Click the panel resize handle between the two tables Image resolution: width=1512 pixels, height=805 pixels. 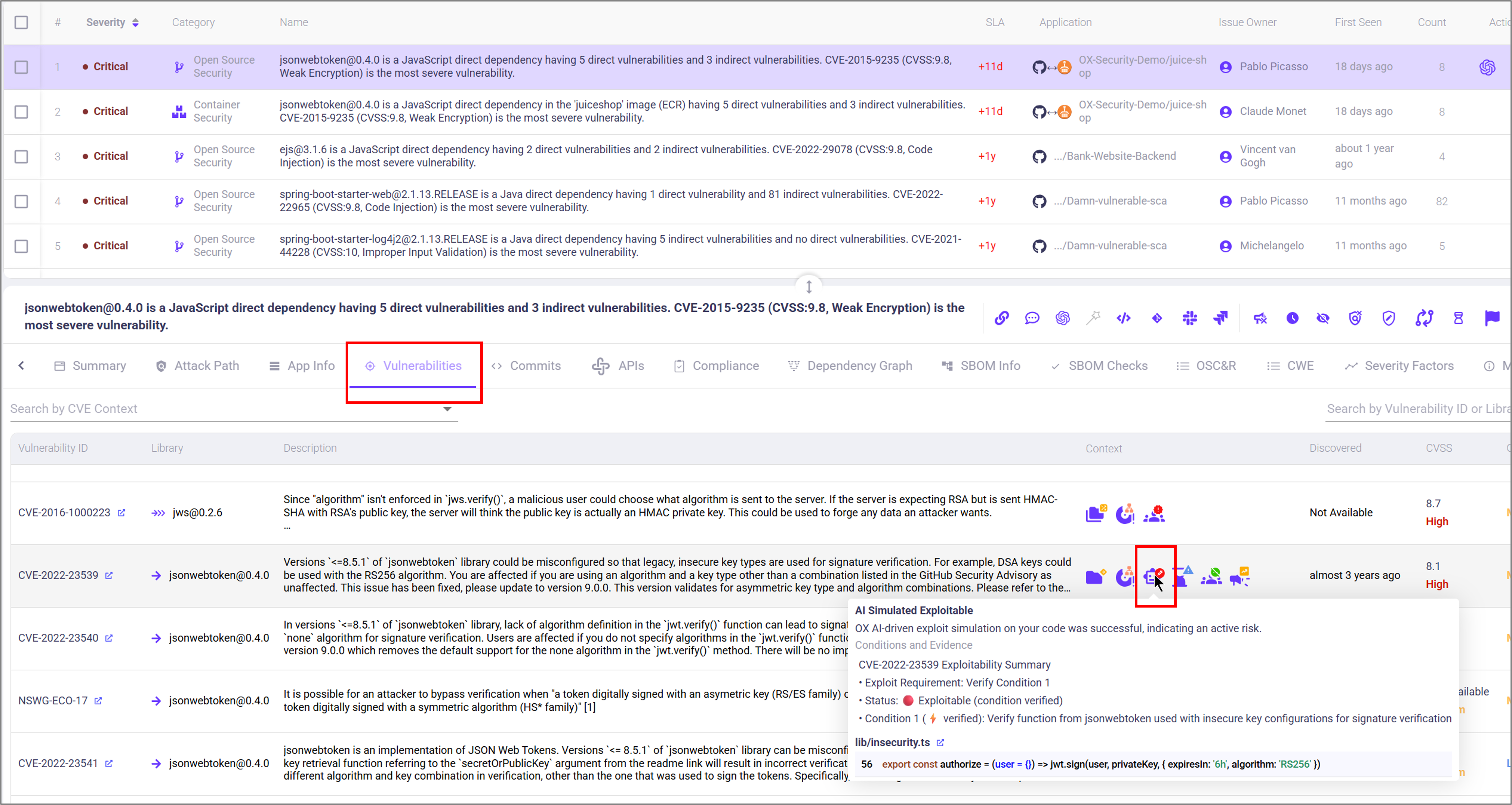[809, 287]
